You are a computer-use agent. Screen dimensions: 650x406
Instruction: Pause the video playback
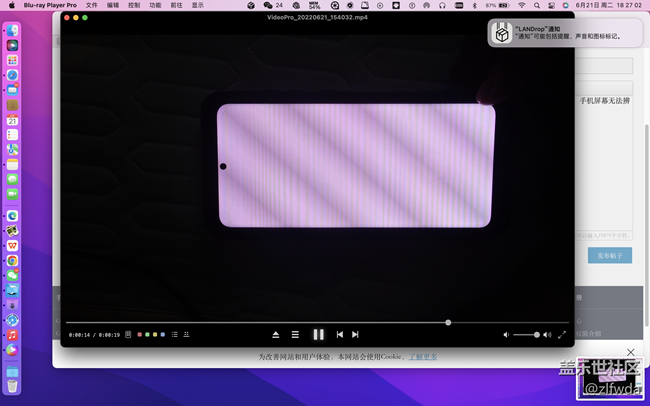tap(318, 335)
